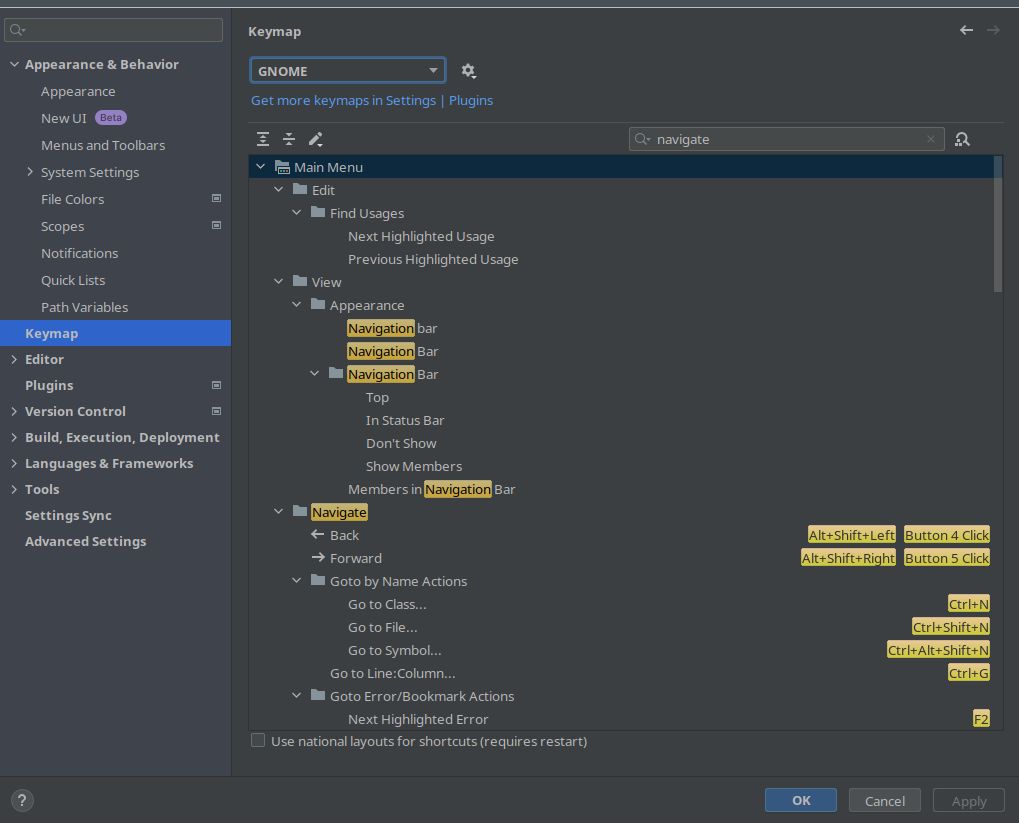Click the edit shortcut pencil icon
Viewport: 1019px width, 823px height.
[x=316, y=139]
